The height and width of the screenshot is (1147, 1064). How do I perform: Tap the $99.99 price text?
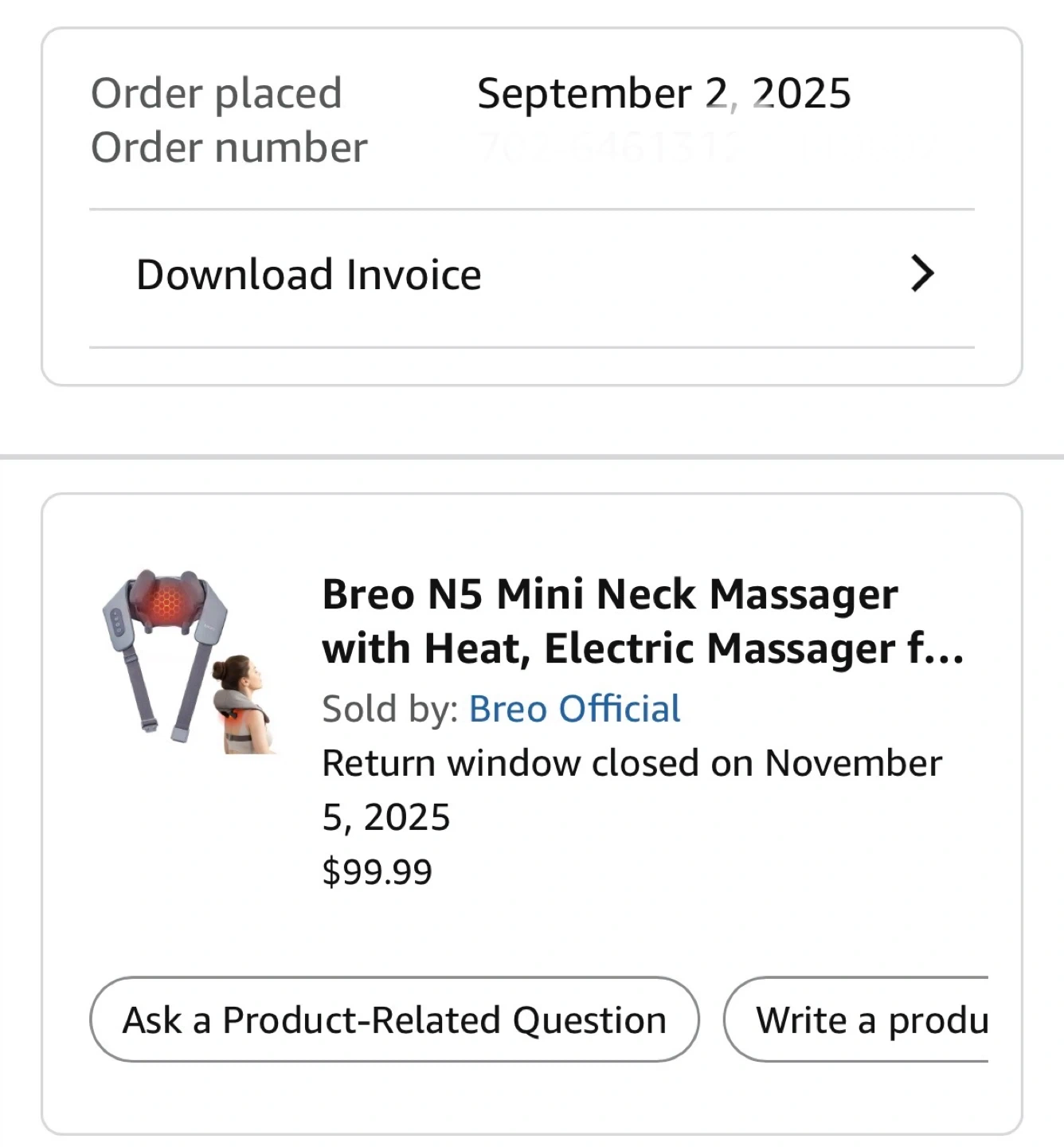[377, 871]
